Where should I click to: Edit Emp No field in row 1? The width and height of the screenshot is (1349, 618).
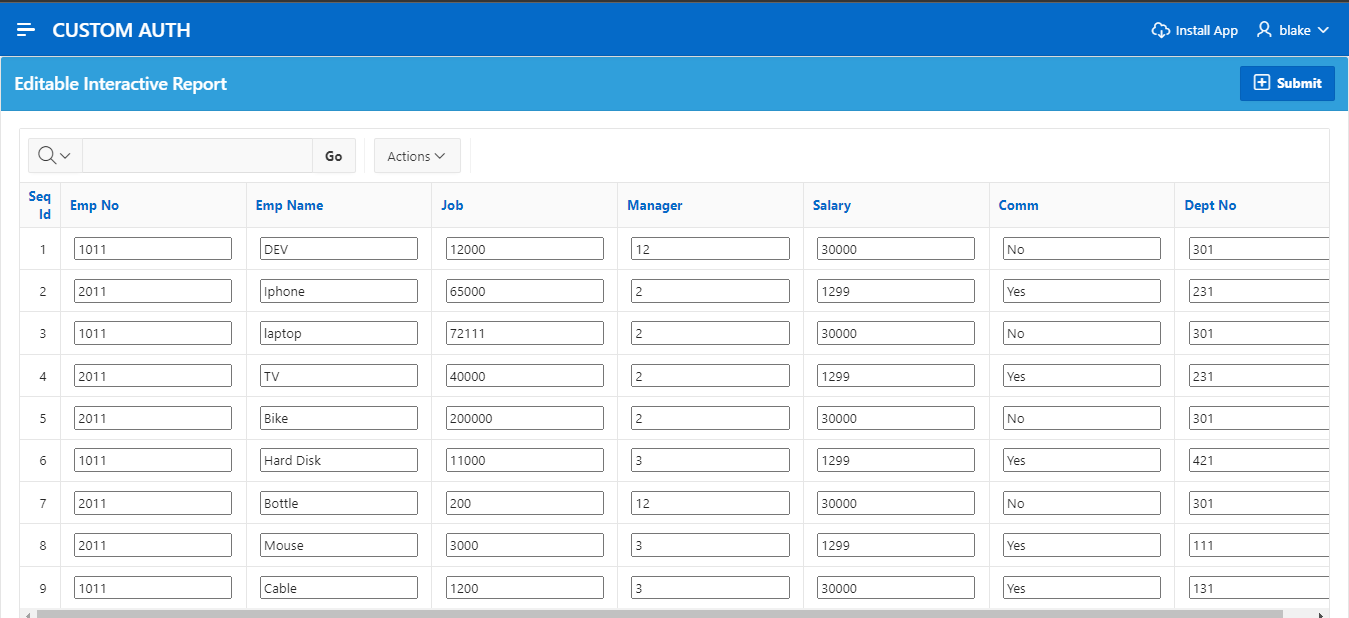click(153, 249)
